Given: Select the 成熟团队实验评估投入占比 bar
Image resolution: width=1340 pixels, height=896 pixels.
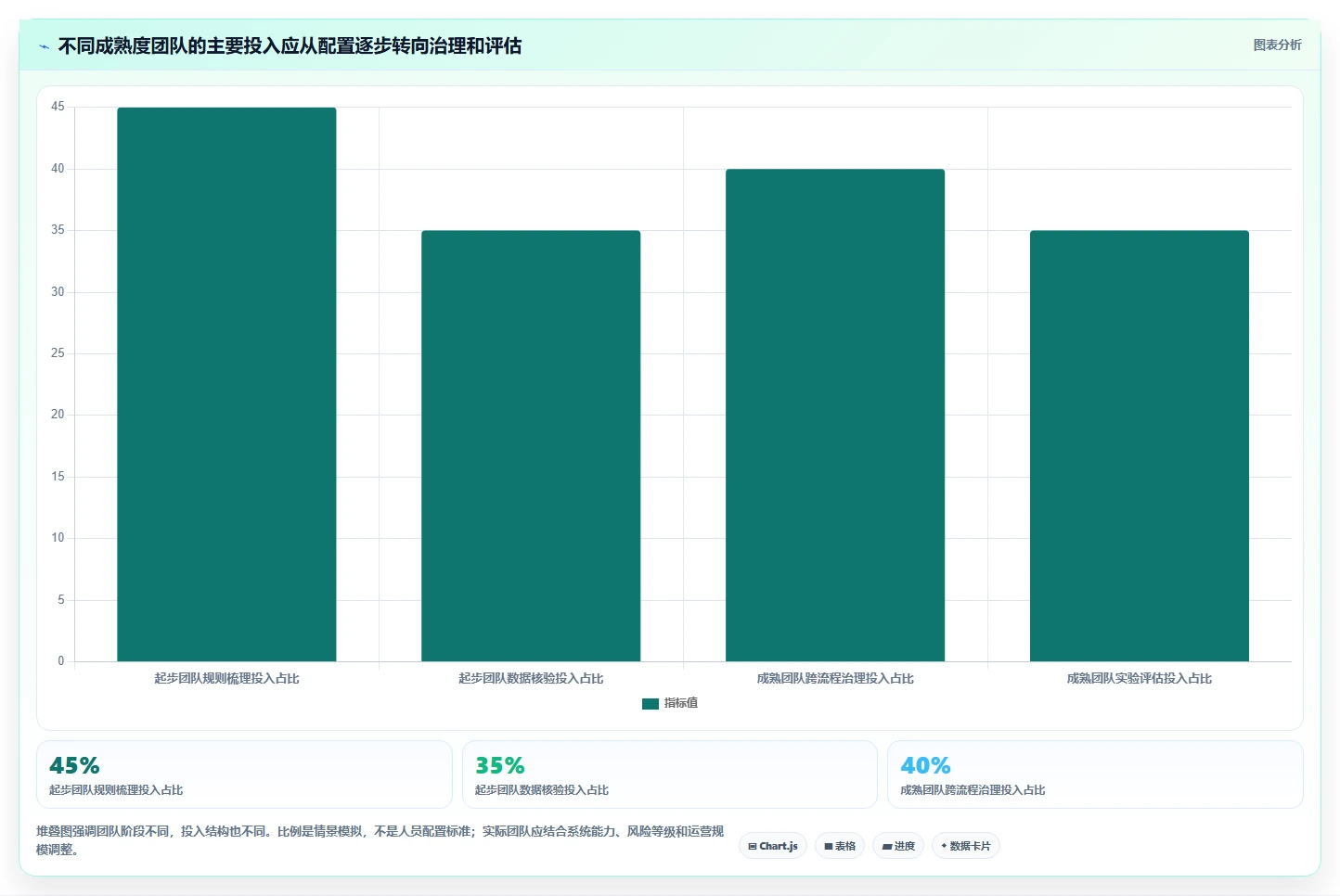Looking at the screenshot, I should point(1140,446).
